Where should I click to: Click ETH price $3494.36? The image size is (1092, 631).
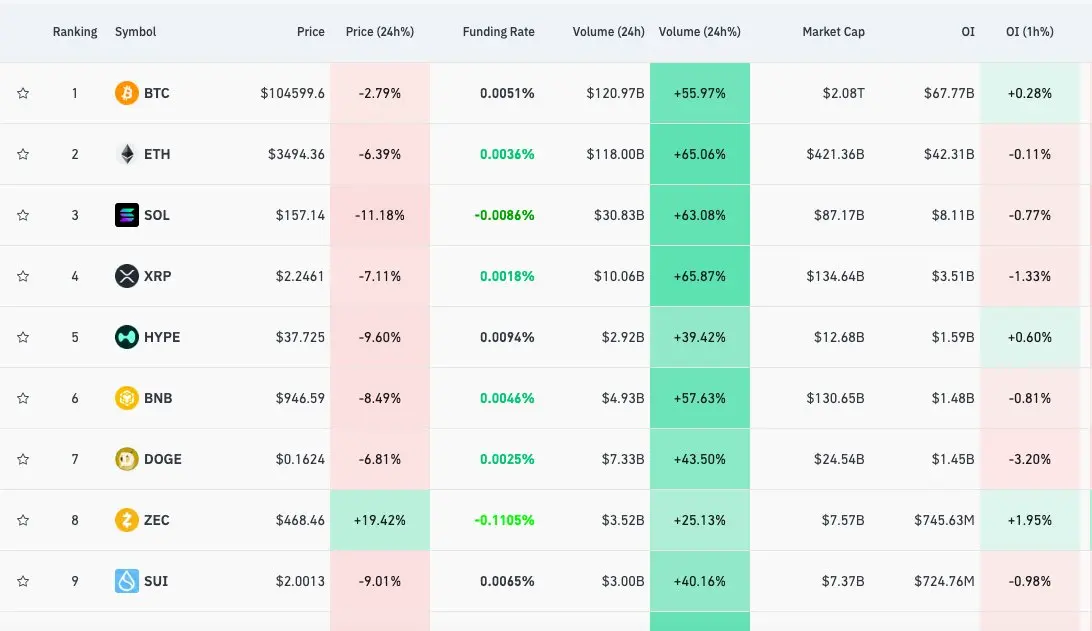(x=297, y=154)
